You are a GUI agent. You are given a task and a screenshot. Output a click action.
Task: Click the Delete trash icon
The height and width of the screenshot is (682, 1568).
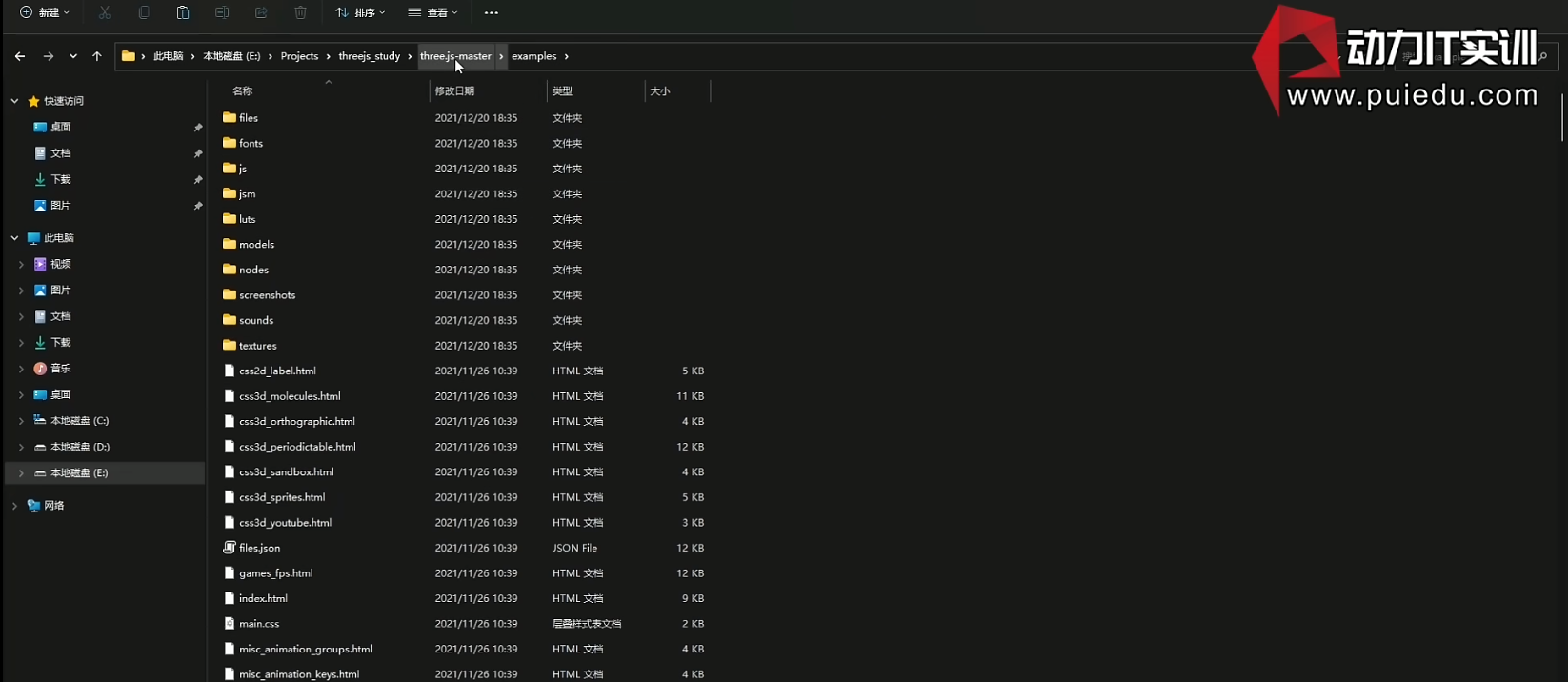300,12
